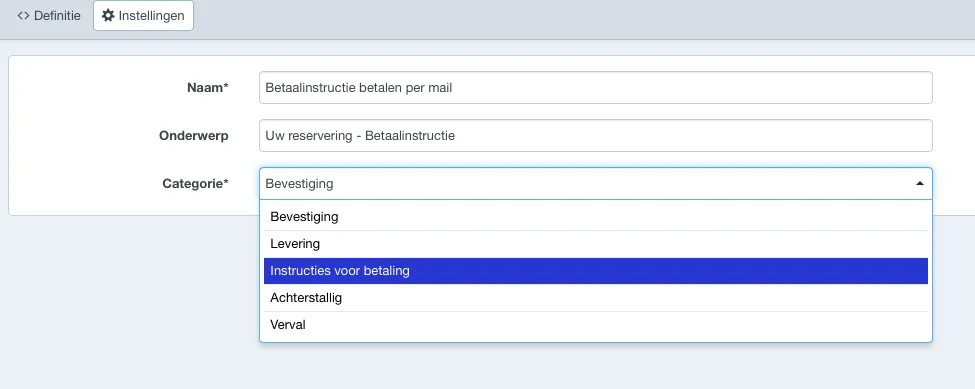Select Bevestiging from the category list
The image size is (975, 389).
(x=596, y=217)
